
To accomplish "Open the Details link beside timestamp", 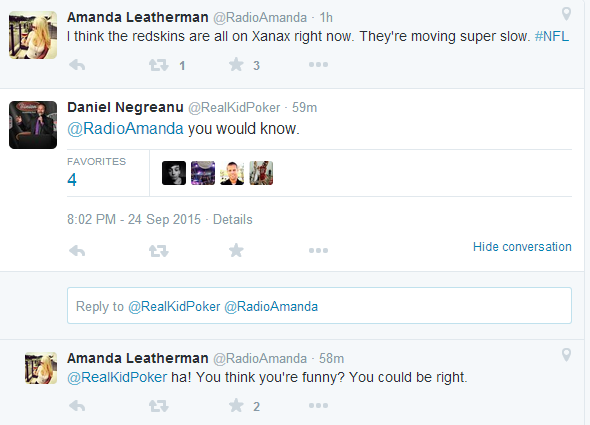I will 233,219.
